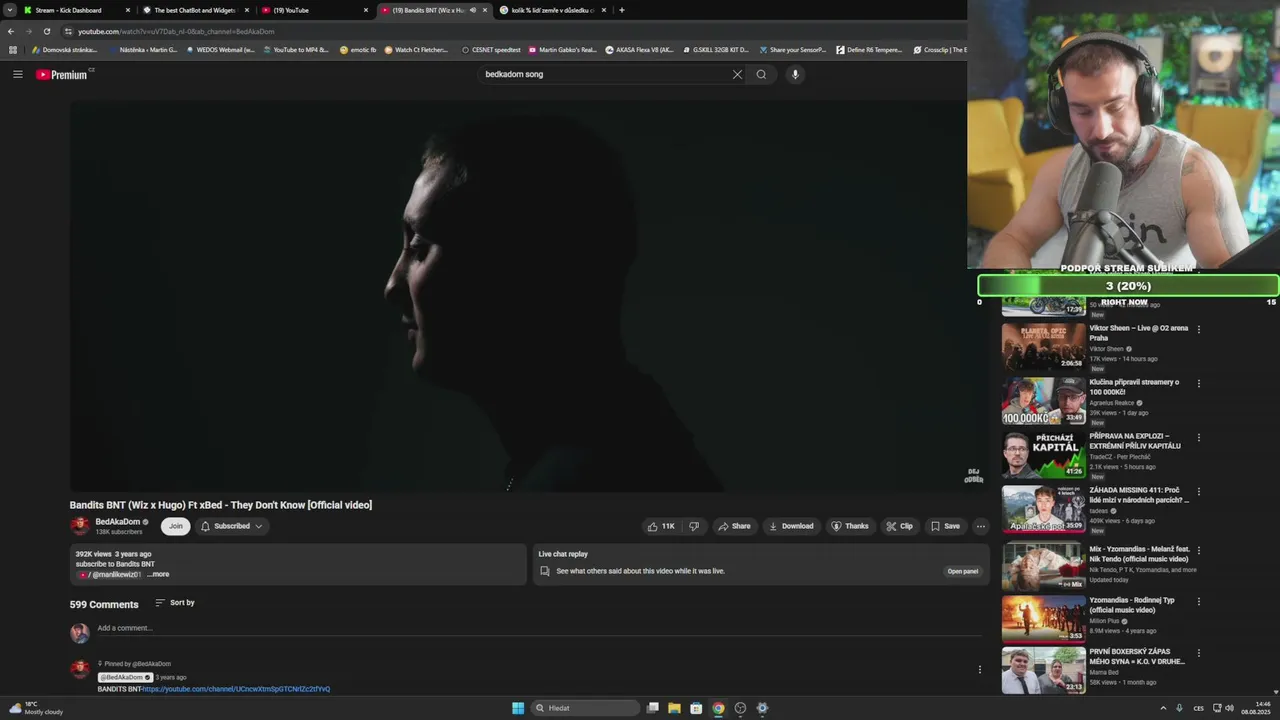Go to YouTube Premium home logo
1280x720 pixels.
[x=62, y=75]
